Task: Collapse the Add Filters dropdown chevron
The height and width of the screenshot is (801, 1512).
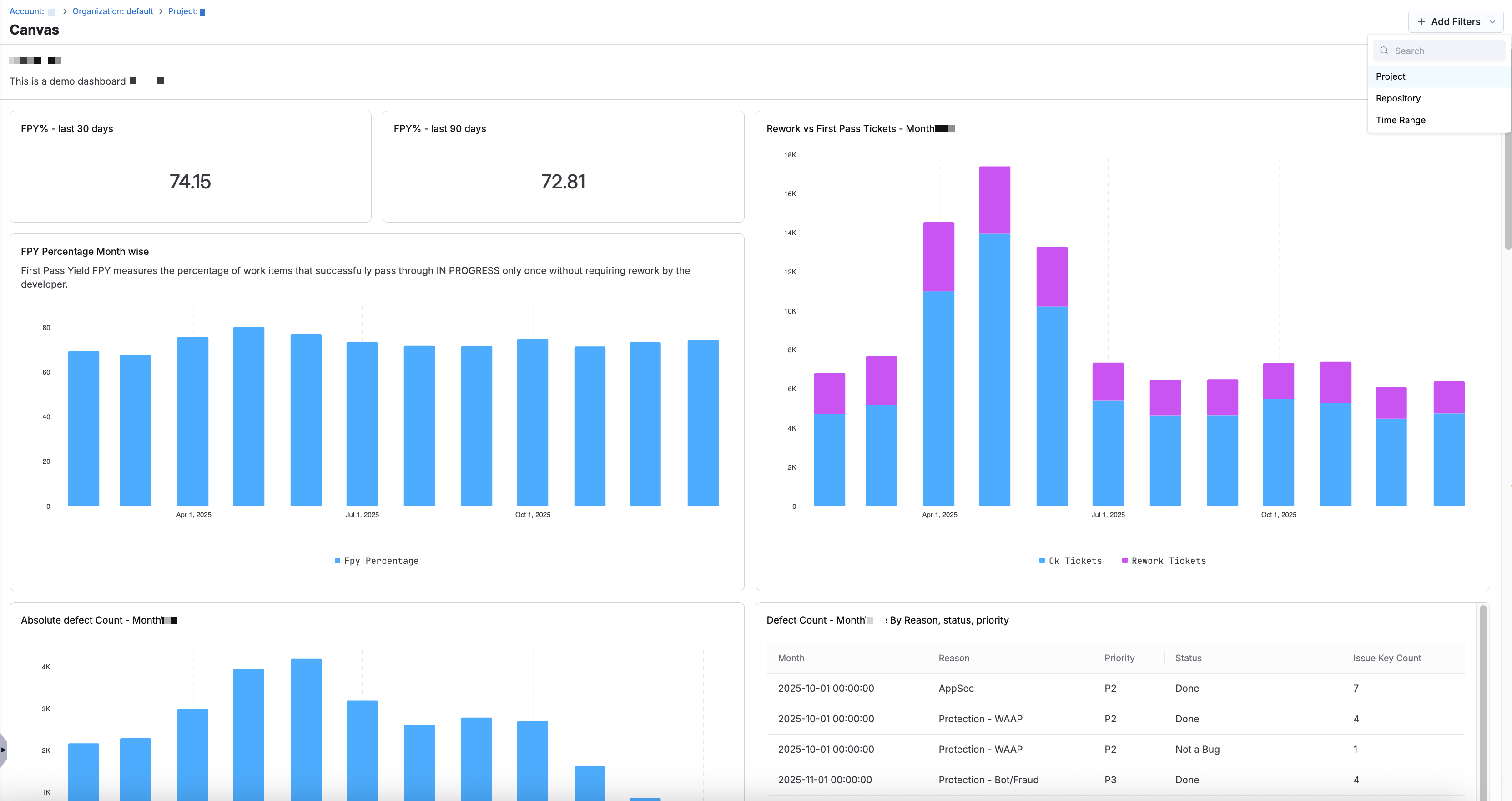Action: (x=1492, y=22)
